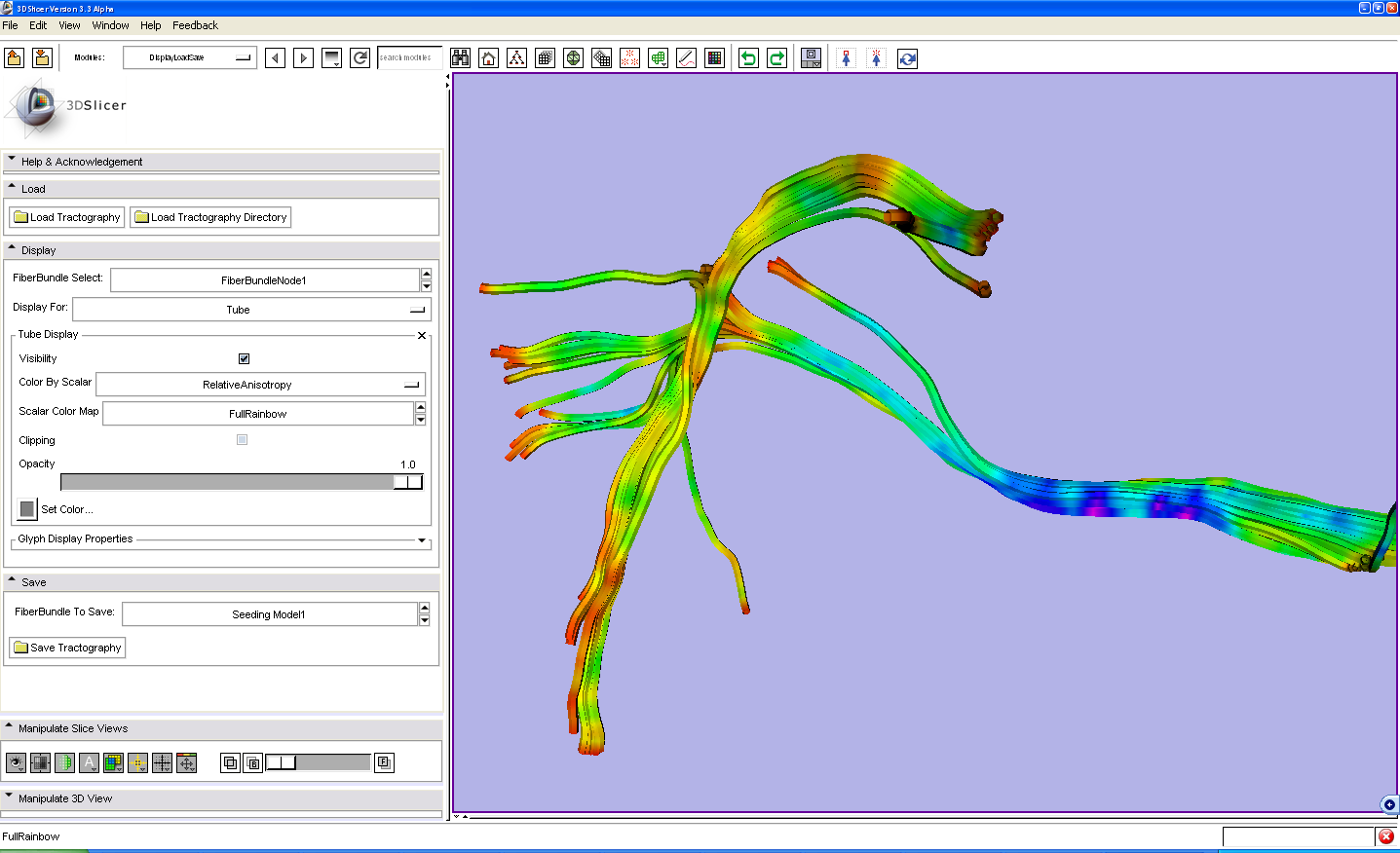Click the show background layer B icon
The image size is (1400, 853).
(253, 762)
